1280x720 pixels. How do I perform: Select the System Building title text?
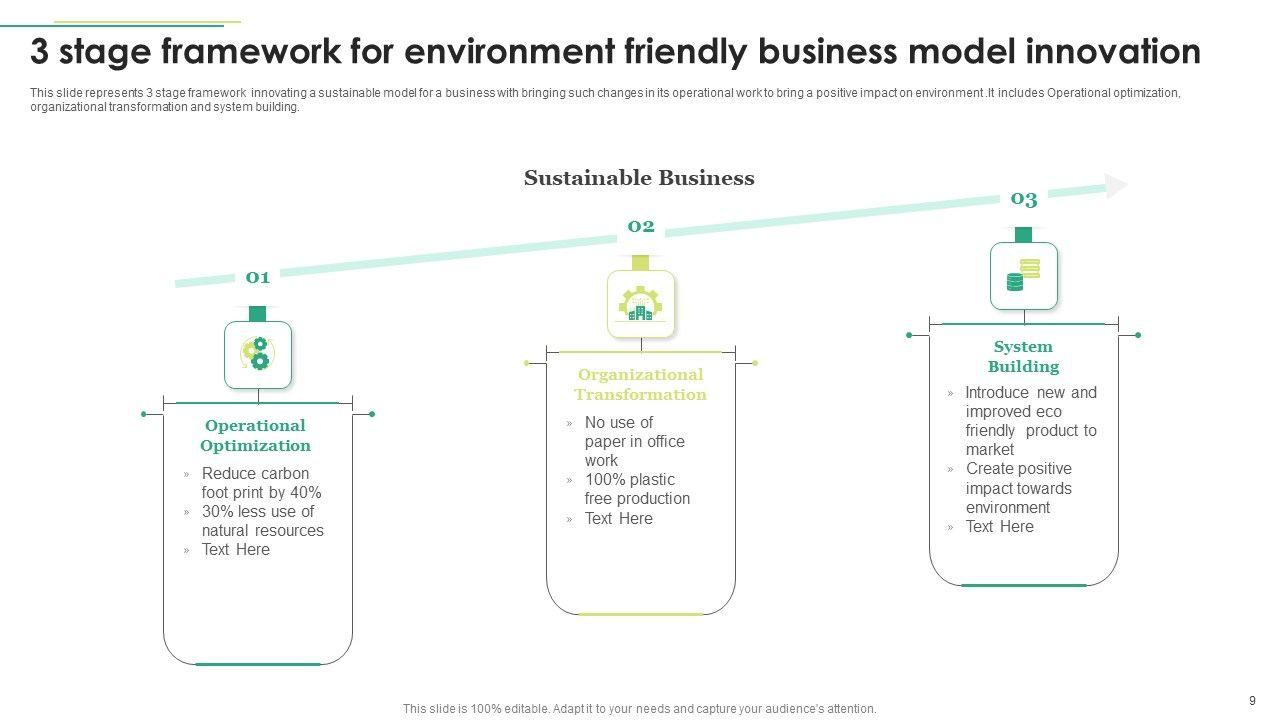click(x=1023, y=357)
